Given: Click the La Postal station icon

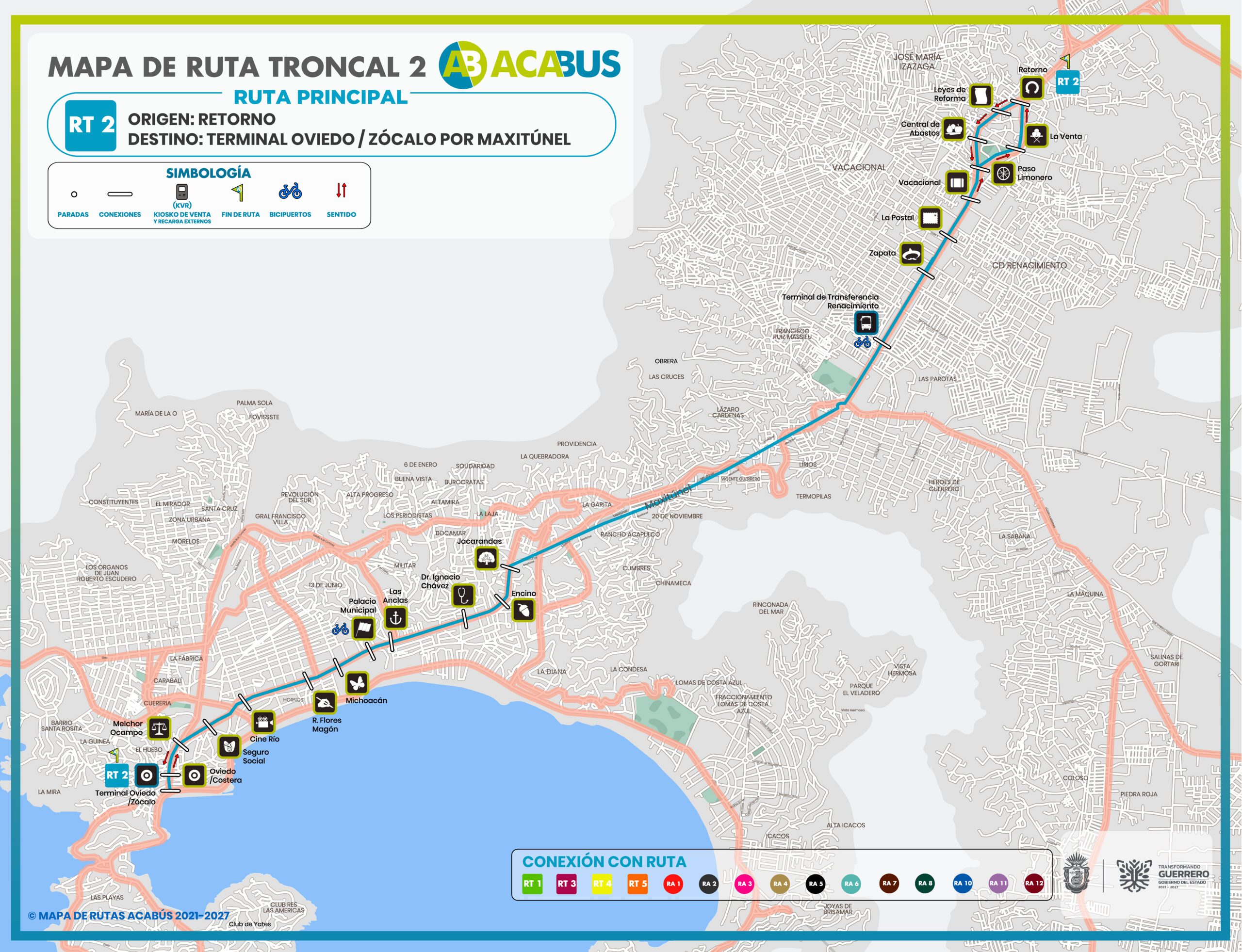Looking at the screenshot, I should point(930,218).
